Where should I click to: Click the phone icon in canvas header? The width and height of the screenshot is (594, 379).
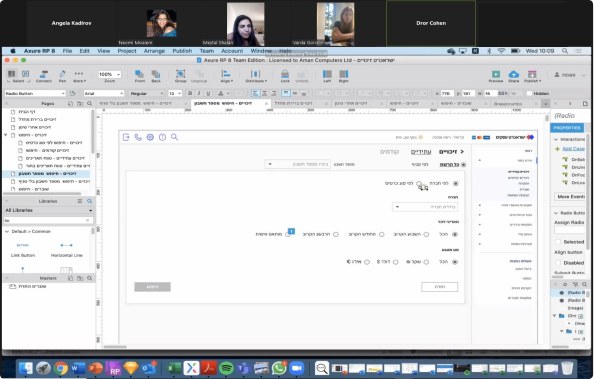[138, 137]
